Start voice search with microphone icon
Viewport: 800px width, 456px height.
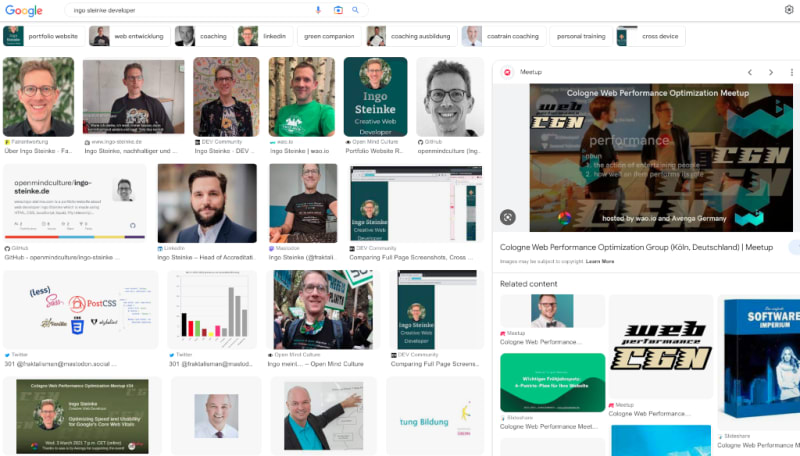[318, 10]
